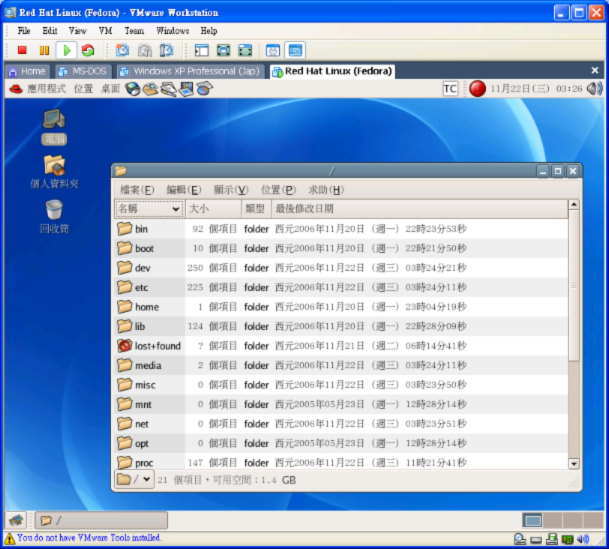Image resolution: width=609 pixels, height=549 pixels.
Task: Click the TC input method indicator
Action: pyautogui.click(x=450, y=89)
